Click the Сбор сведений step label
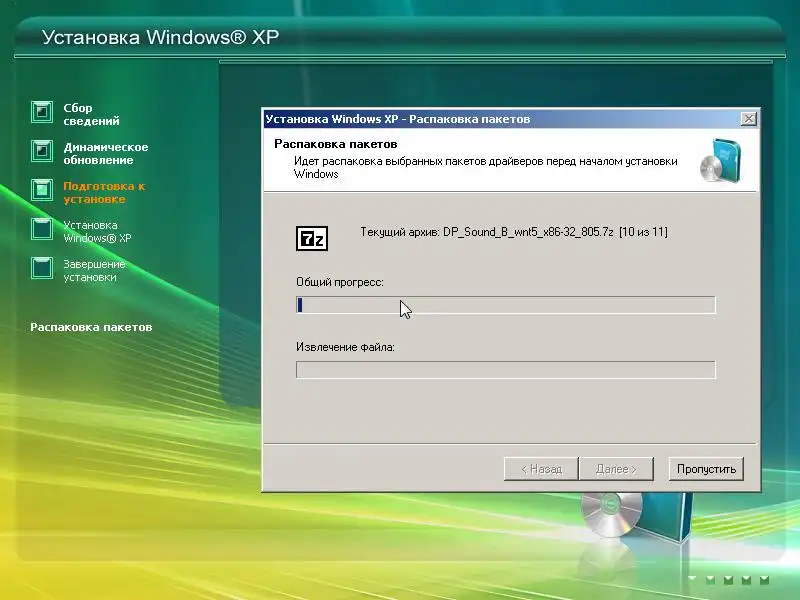The width and height of the screenshot is (800, 600). 91,114
